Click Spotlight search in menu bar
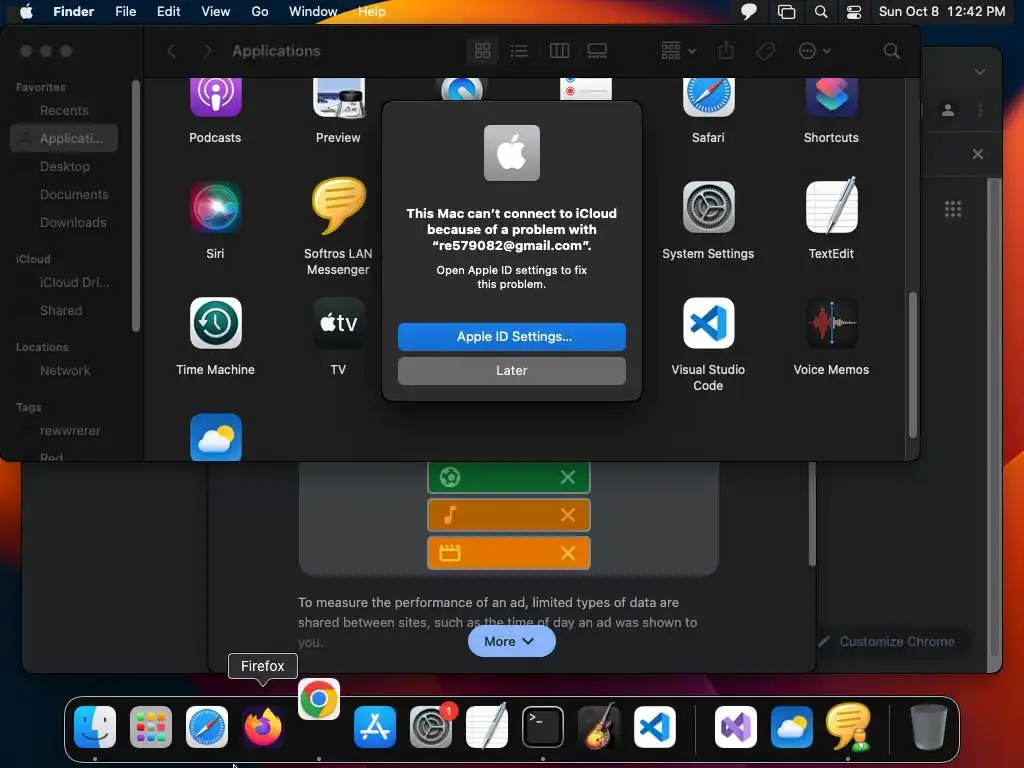This screenshot has height=768, width=1024. click(821, 12)
